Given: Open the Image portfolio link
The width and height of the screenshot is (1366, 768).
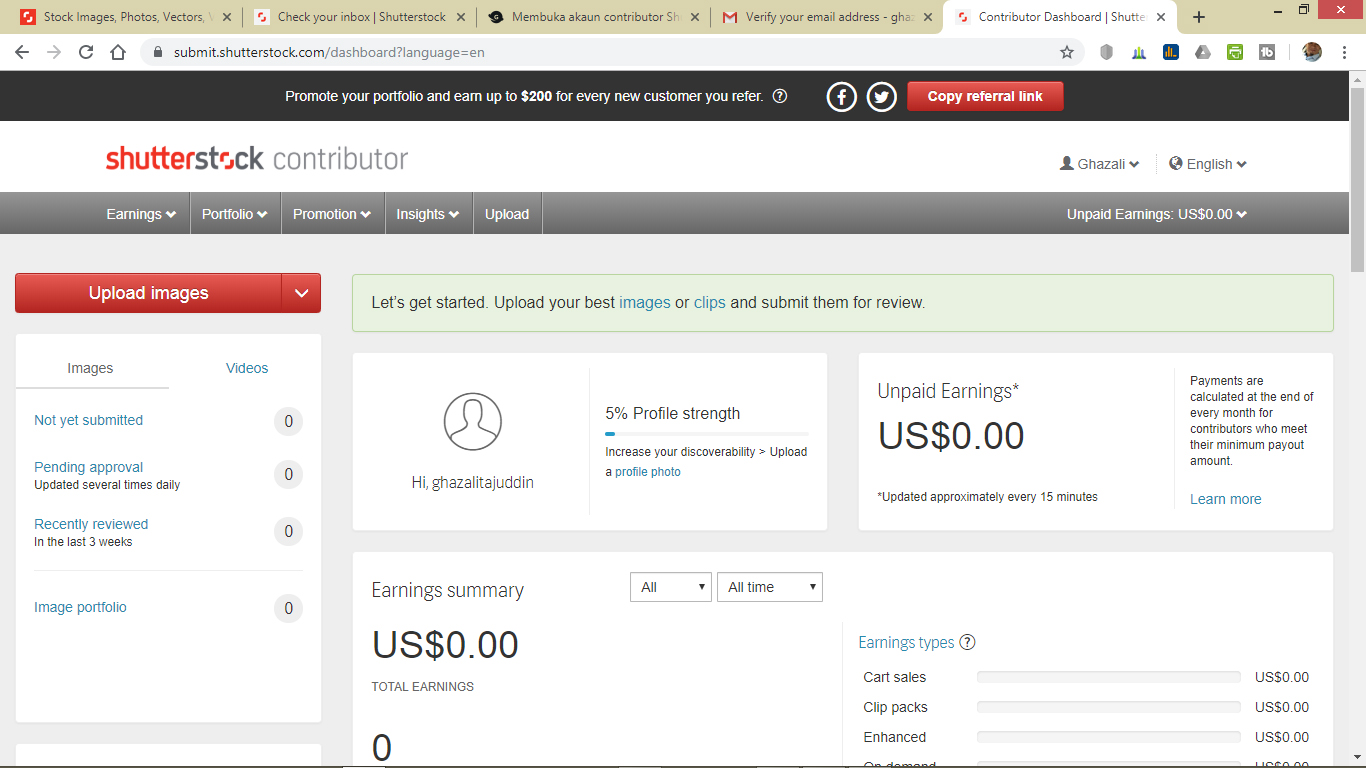Looking at the screenshot, I should [81, 607].
